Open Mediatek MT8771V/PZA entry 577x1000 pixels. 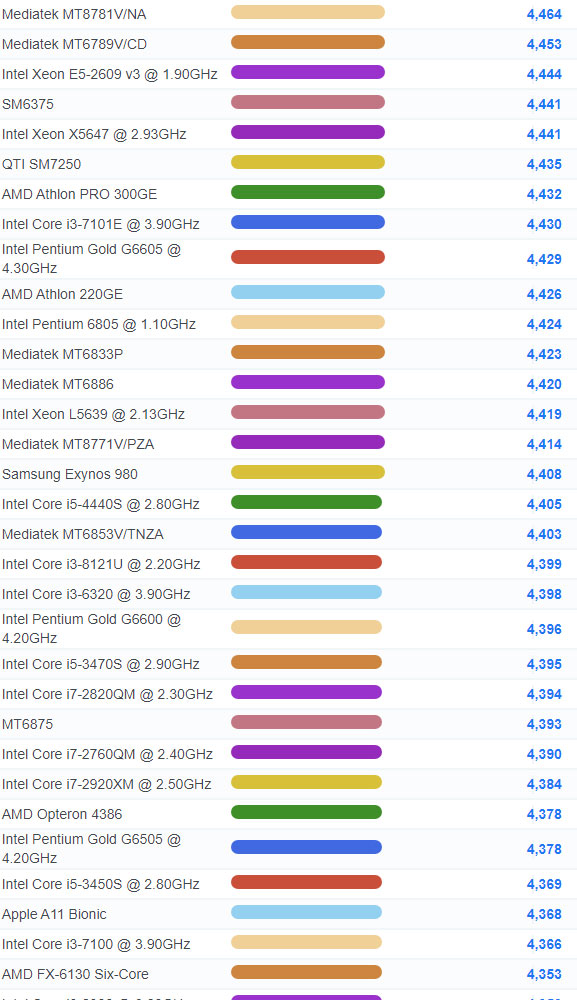click(78, 444)
